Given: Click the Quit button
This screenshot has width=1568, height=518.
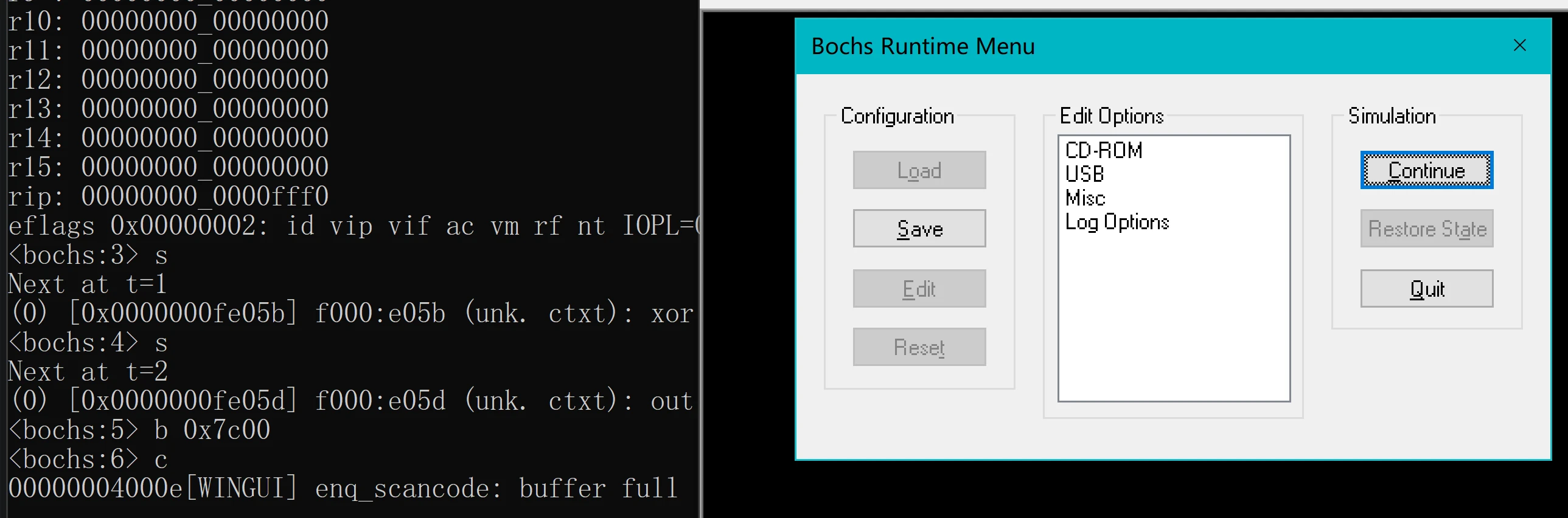Looking at the screenshot, I should pyautogui.click(x=1426, y=289).
